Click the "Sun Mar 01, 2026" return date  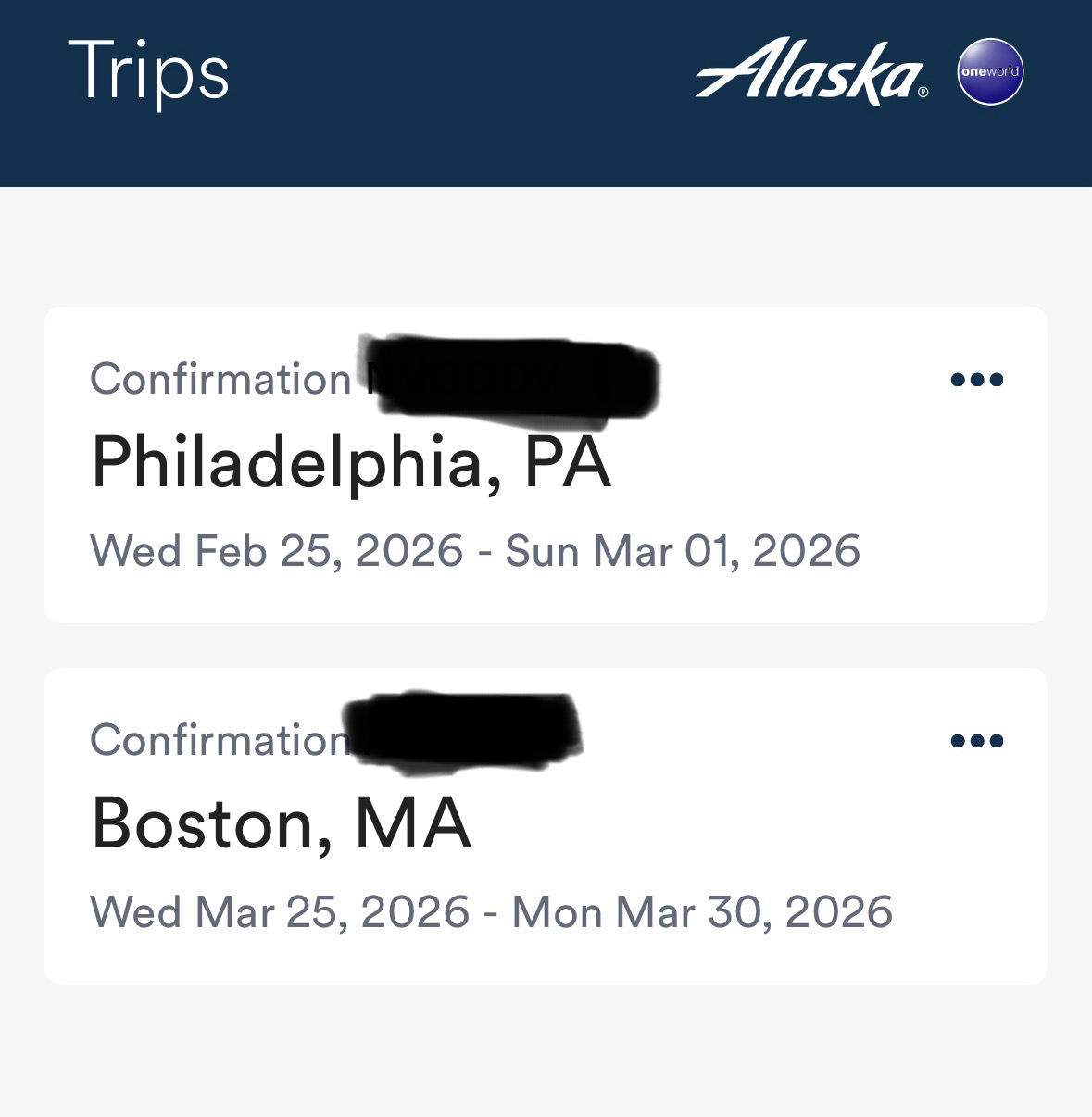tap(683, 551)
